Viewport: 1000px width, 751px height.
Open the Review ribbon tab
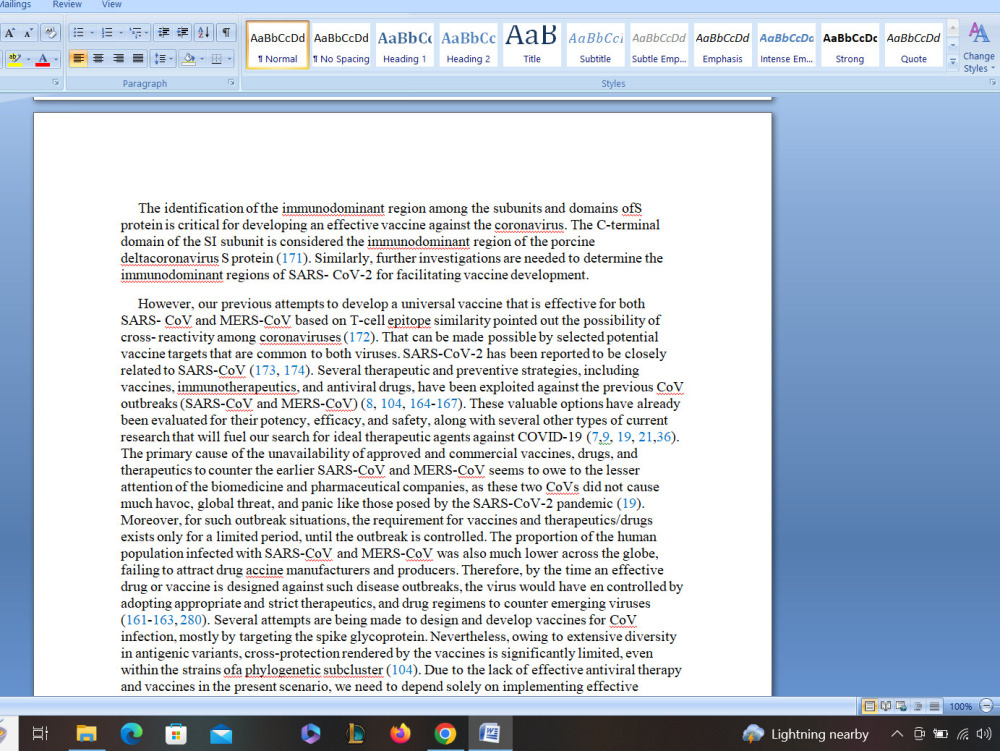click(67, 4)
